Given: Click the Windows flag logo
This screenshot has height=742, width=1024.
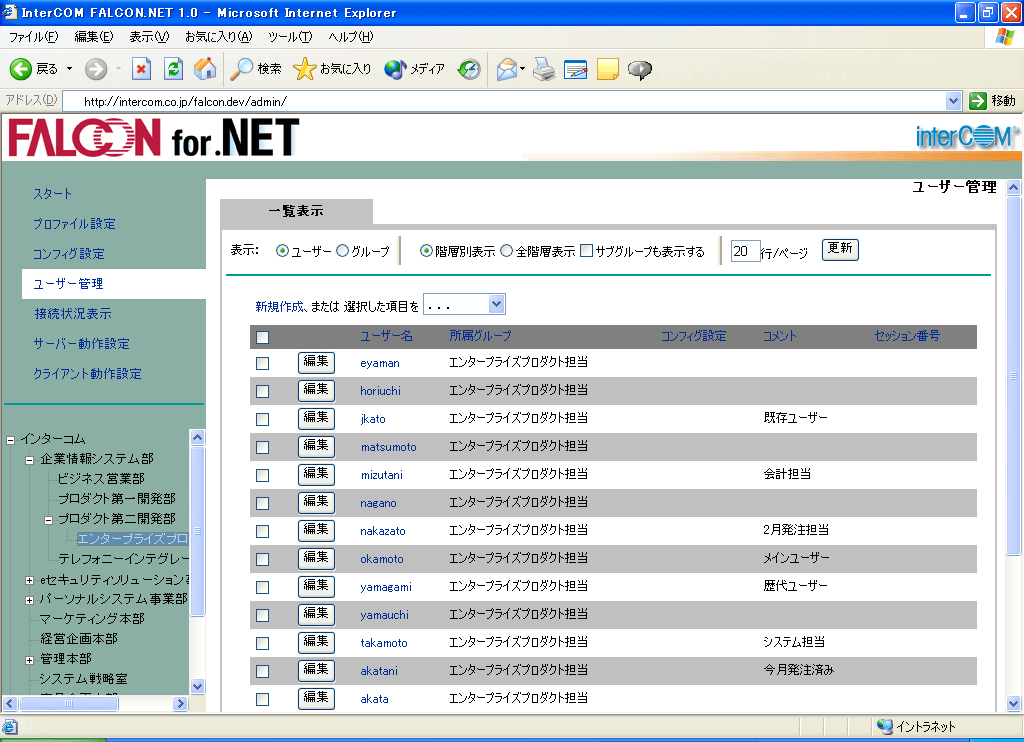Looking at the screenshot, I should click(x=1004, y=37).
